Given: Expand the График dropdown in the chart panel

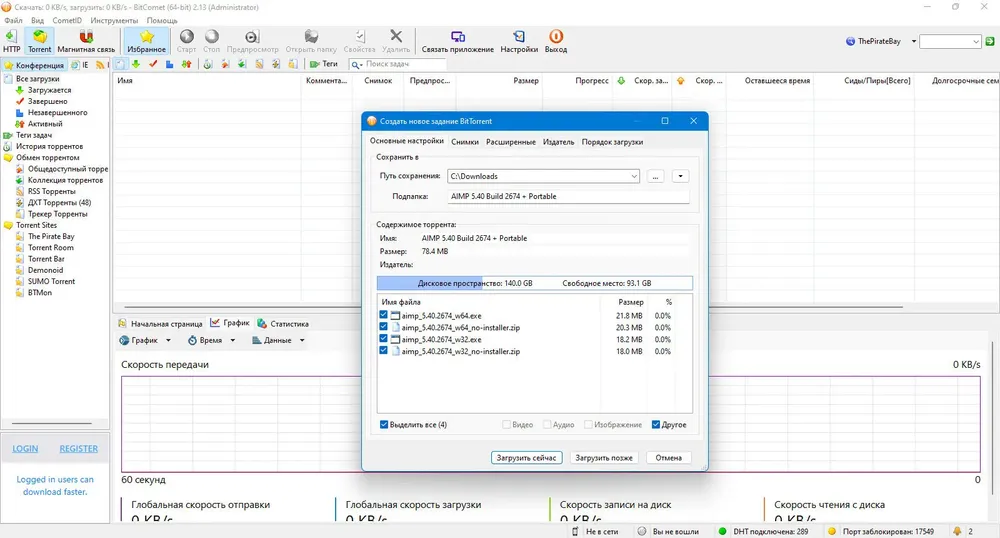Looking at the screenshot, I should [x=168, y=340].
